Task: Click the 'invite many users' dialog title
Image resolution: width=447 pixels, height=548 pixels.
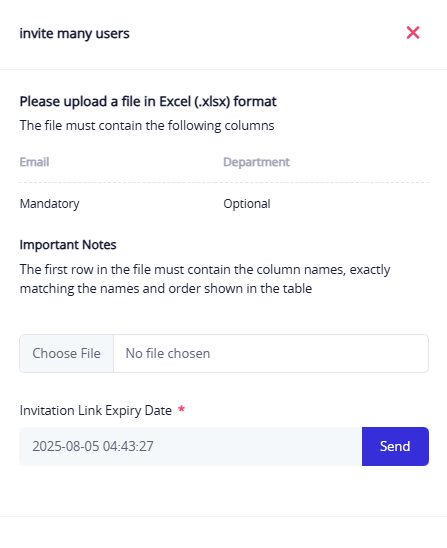Action: 74,34
